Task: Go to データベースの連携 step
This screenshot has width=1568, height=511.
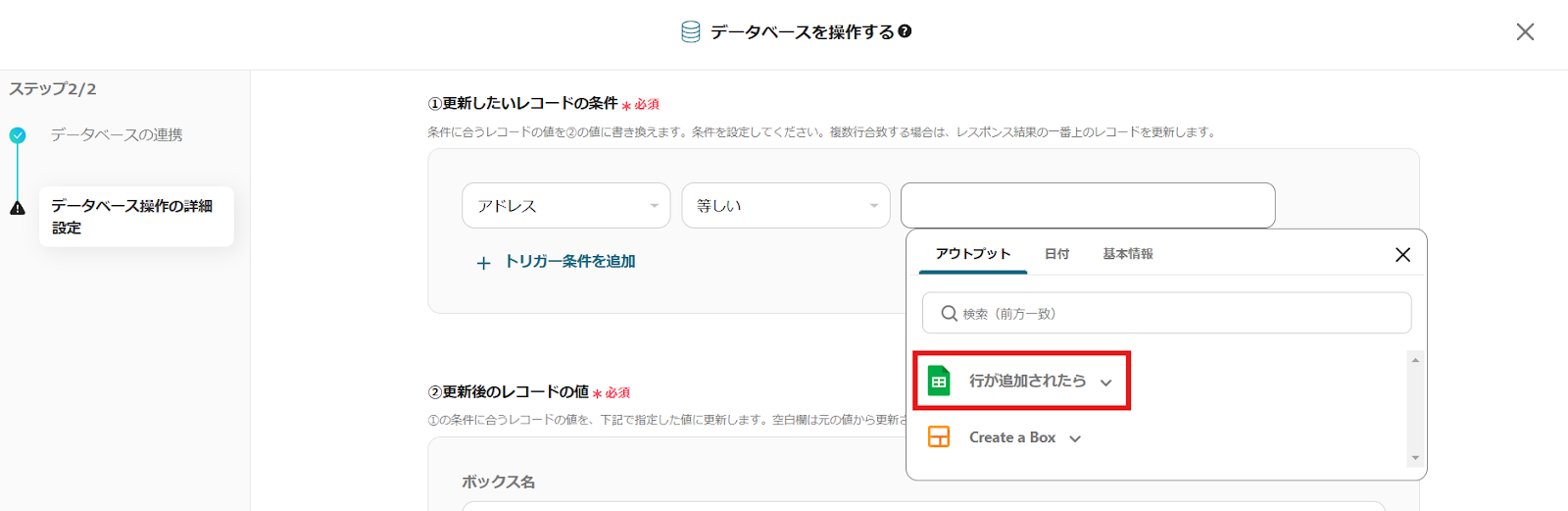Action: 117,135
